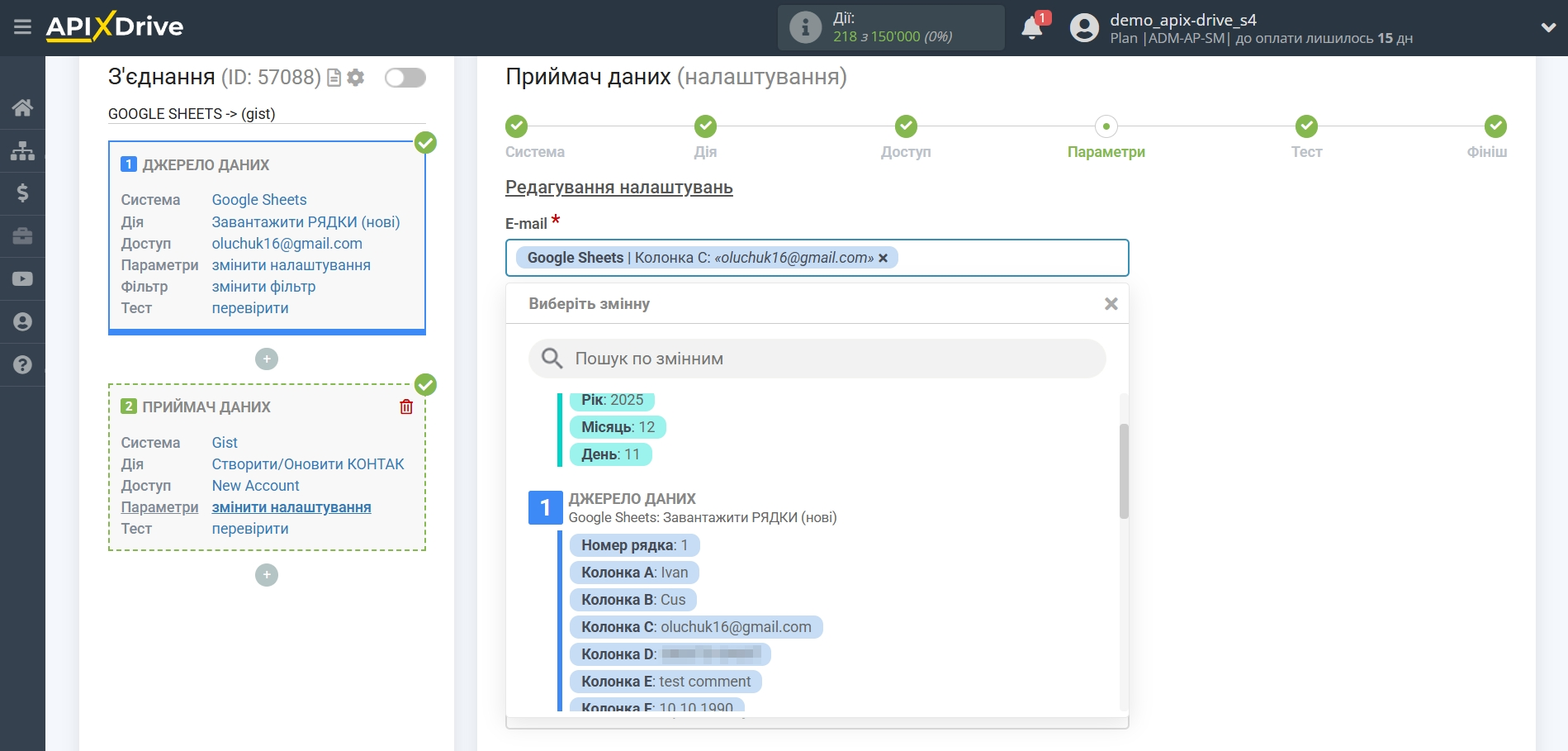Expand the user account dropdown arrow
This screenshot has height=751, width=1568.
[1548, 27]
